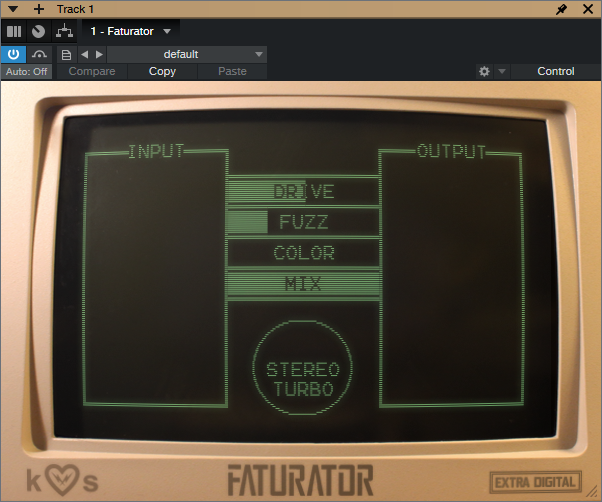Pin the plugin window
The height and width of the screenshot is (502, 602).
tap(561, 9)
